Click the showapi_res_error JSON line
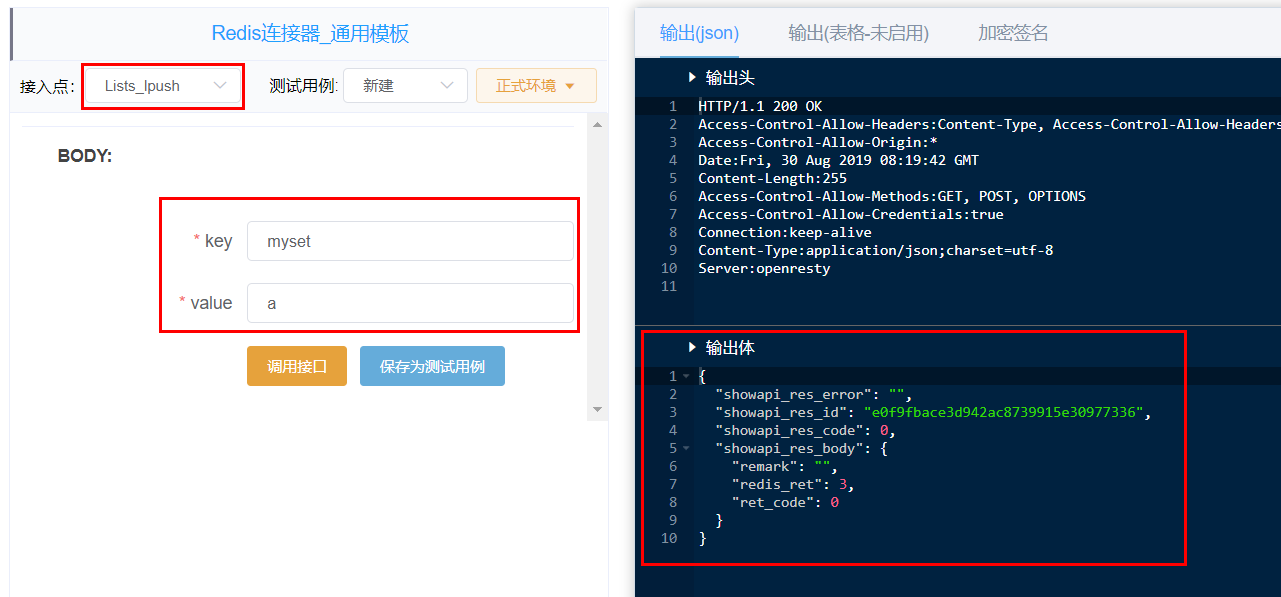 [814, 395]
